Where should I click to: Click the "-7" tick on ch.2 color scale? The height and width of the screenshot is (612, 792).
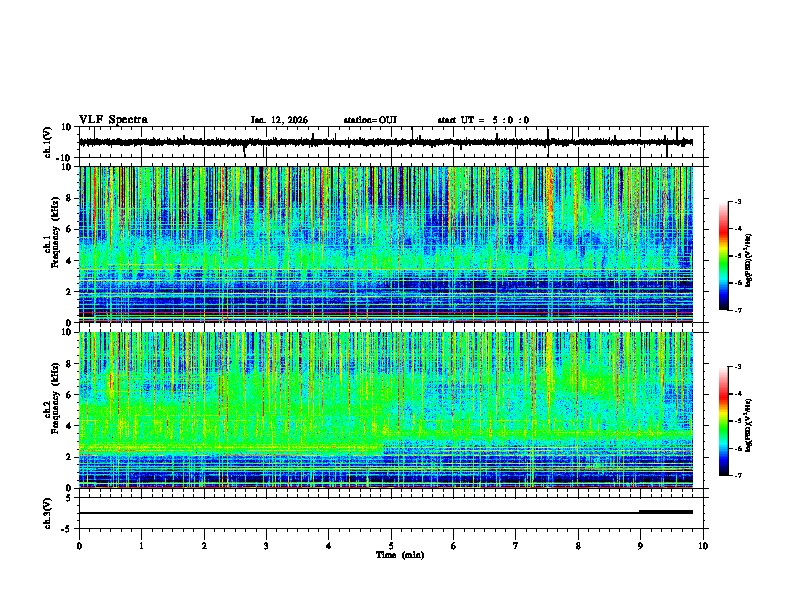[738, 476]
